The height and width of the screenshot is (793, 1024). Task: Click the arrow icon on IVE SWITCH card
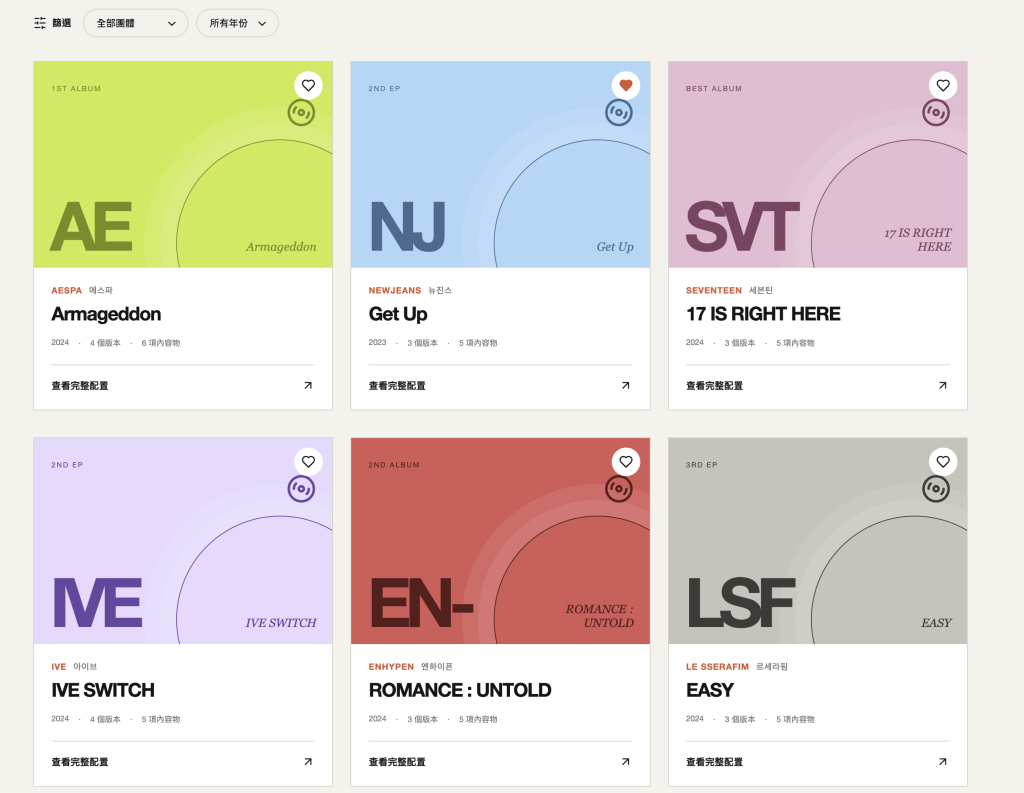pyautogui.click(x=308, y=762)
